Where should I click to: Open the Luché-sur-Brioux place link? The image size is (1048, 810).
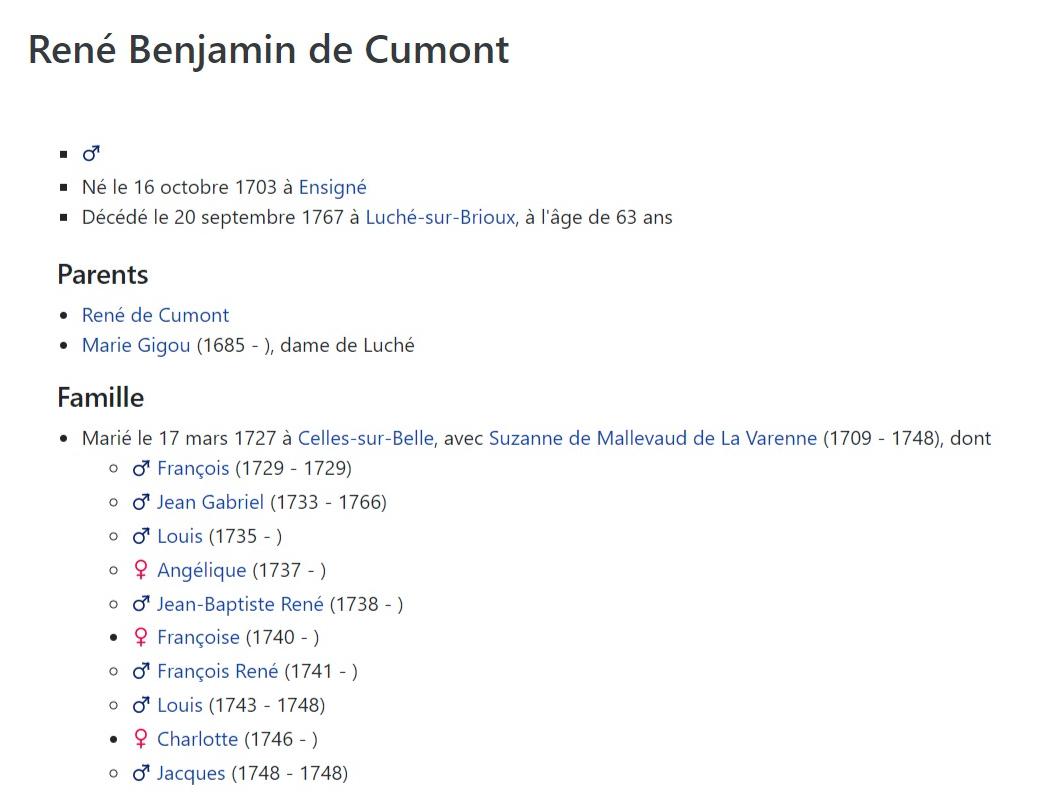440,217
